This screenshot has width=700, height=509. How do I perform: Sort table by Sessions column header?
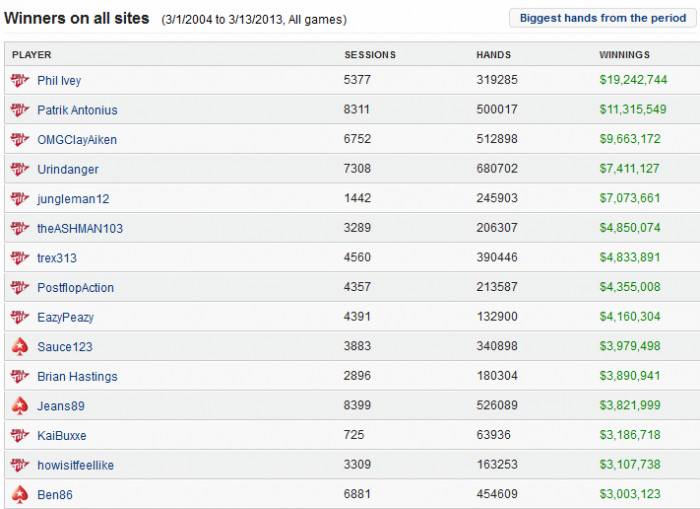pyautogui.click(x=370, y=55)
